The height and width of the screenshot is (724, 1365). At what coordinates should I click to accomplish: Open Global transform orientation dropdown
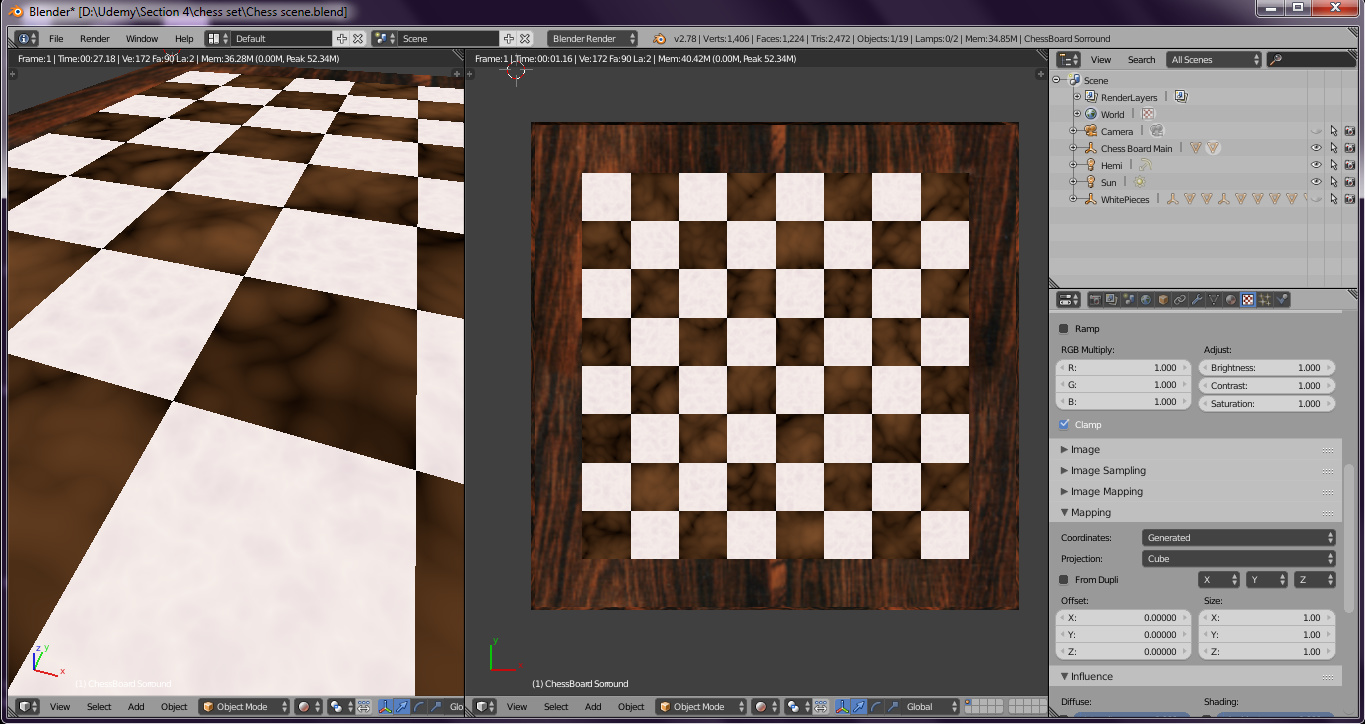[930, 706]
